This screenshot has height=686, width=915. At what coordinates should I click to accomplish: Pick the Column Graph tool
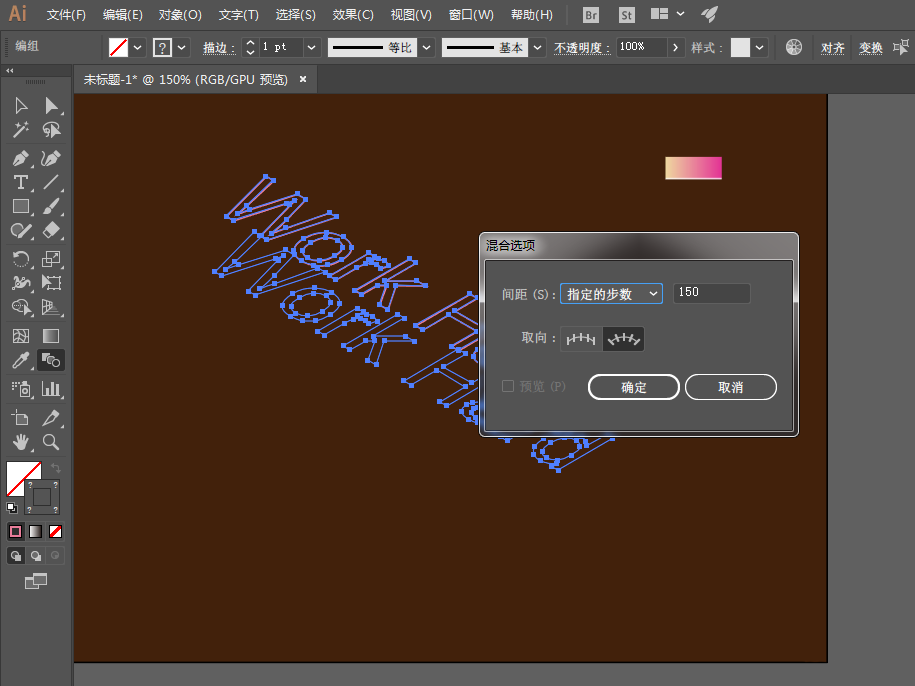[51, 388]
